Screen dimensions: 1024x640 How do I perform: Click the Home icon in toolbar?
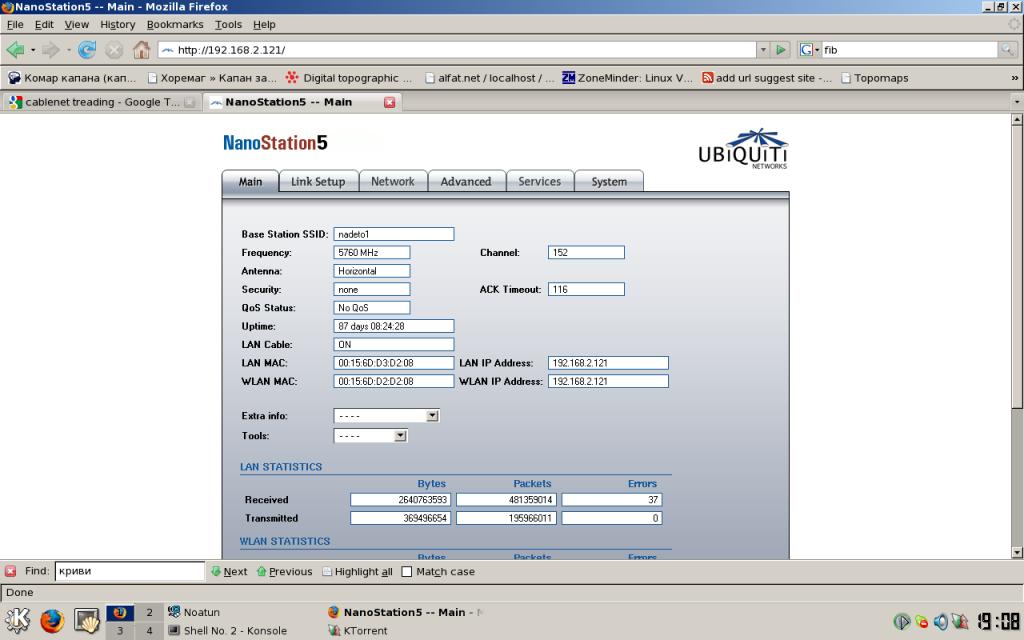(x=141, y=50)
